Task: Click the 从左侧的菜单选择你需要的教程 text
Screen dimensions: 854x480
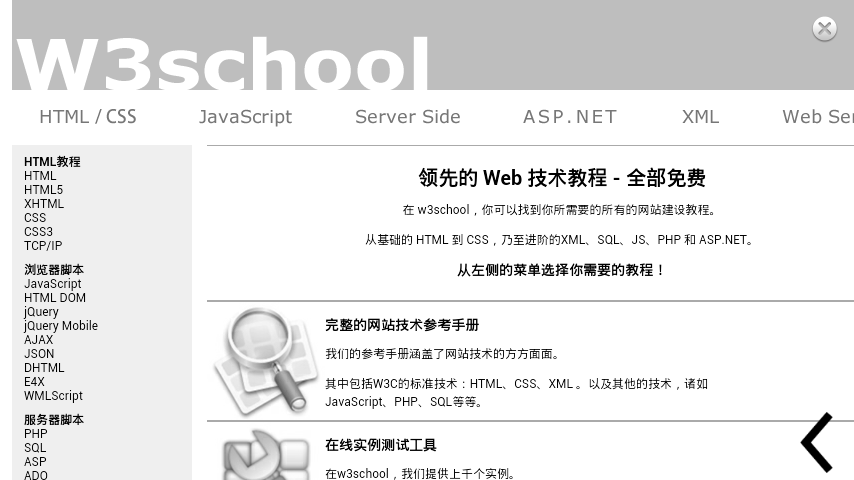Action: coord(561,270)
